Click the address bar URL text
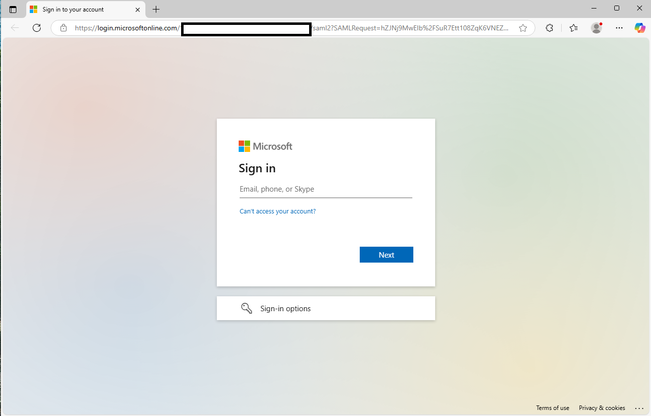Viewport: 651px width, 416px height. tap(291, 28)
